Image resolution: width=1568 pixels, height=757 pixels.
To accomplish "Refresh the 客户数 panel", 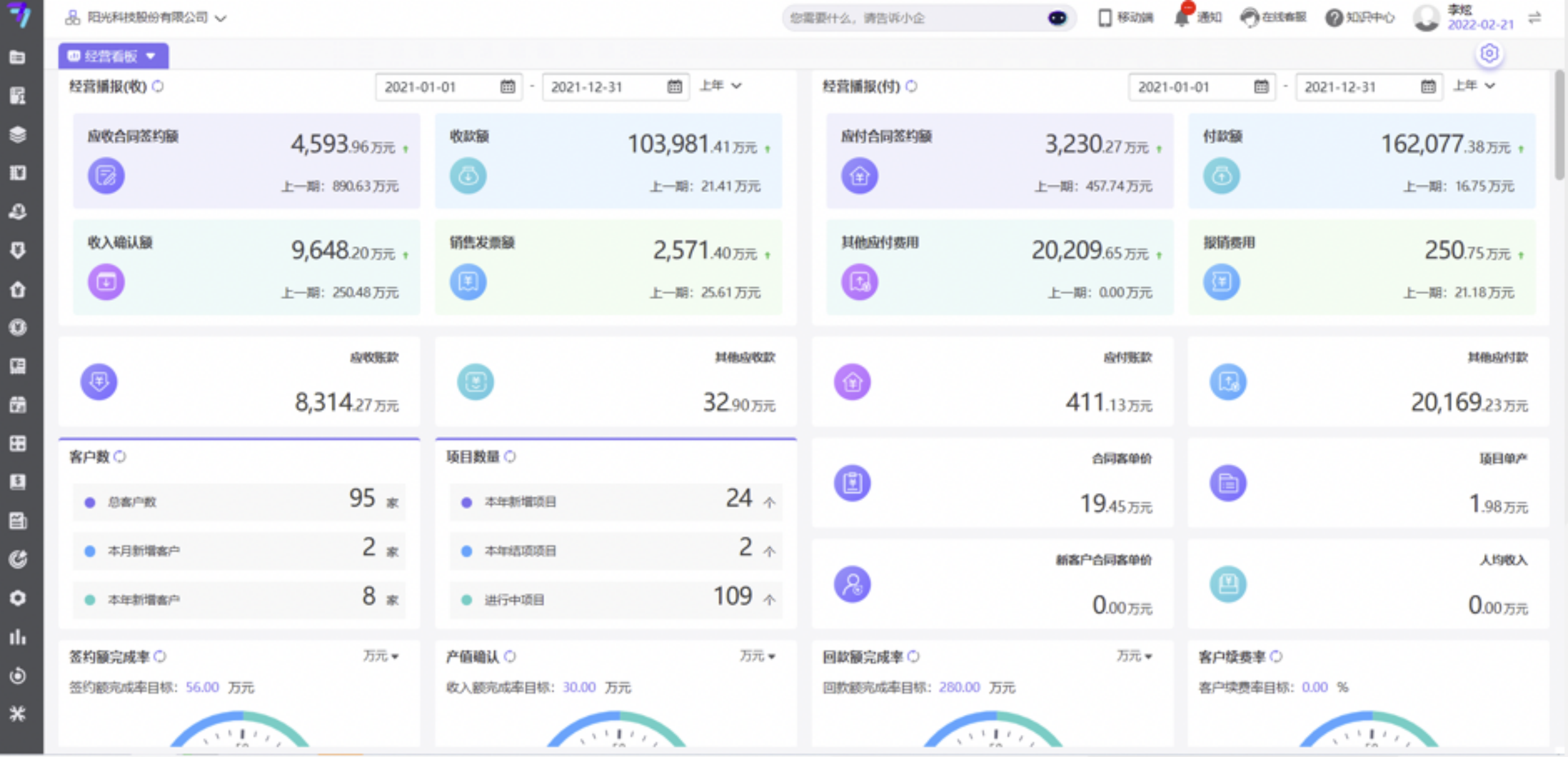I will coord(120,456).
